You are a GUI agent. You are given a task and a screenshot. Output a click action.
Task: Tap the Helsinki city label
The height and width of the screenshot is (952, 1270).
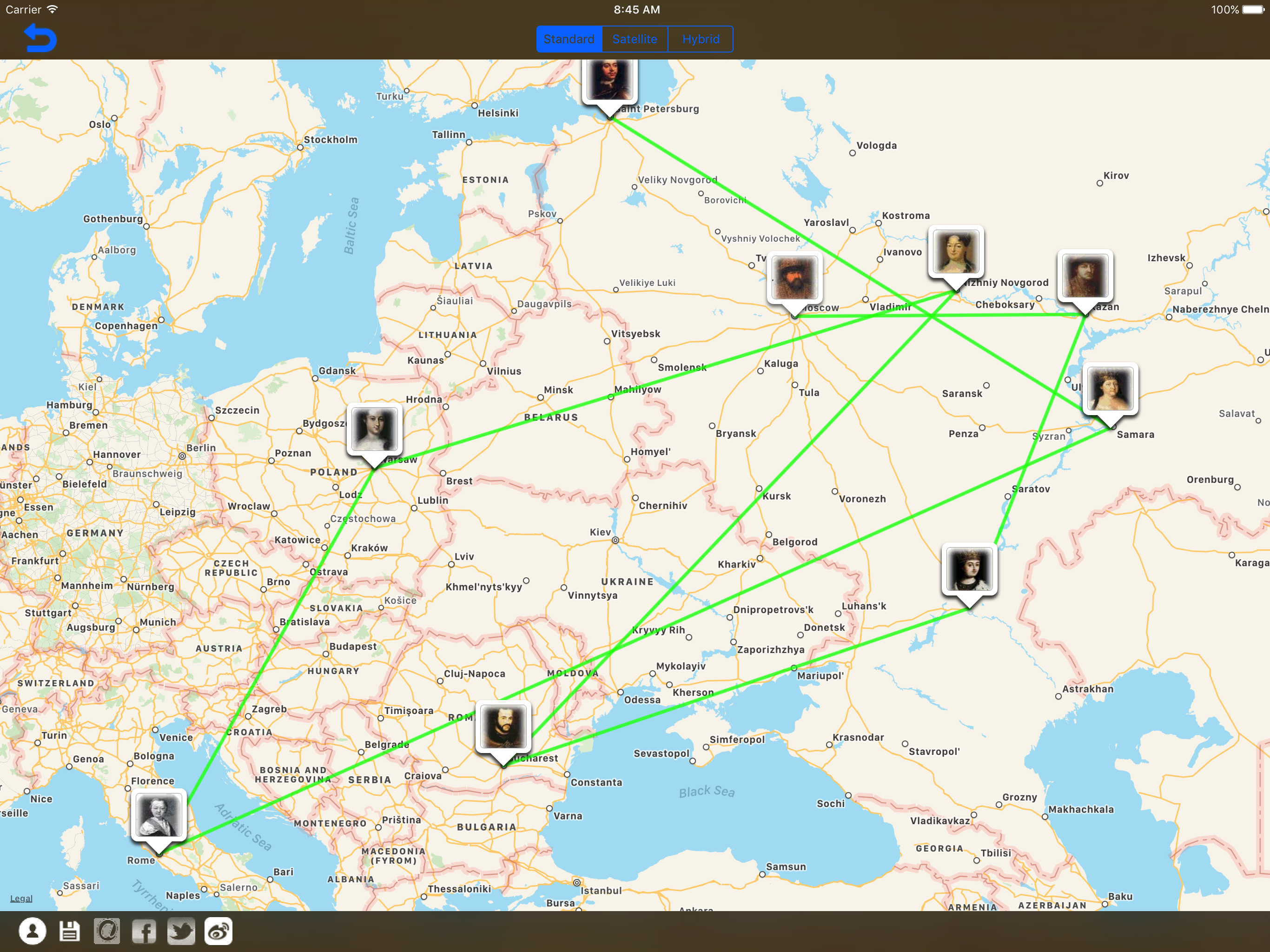point(498,113)
